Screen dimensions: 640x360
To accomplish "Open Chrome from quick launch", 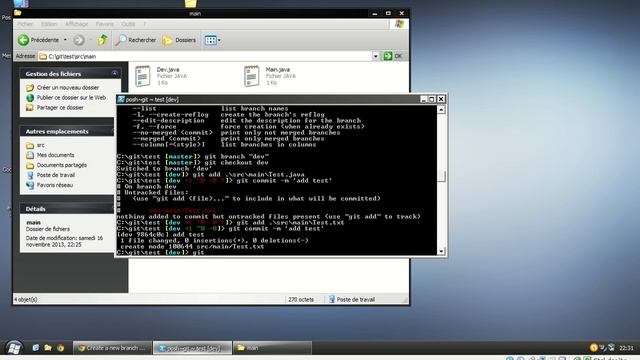I will pyautogui.click(x=61, y=348).
